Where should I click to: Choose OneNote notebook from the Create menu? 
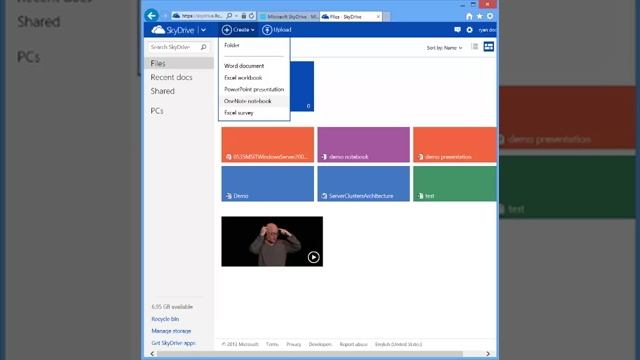coord(254,101)
